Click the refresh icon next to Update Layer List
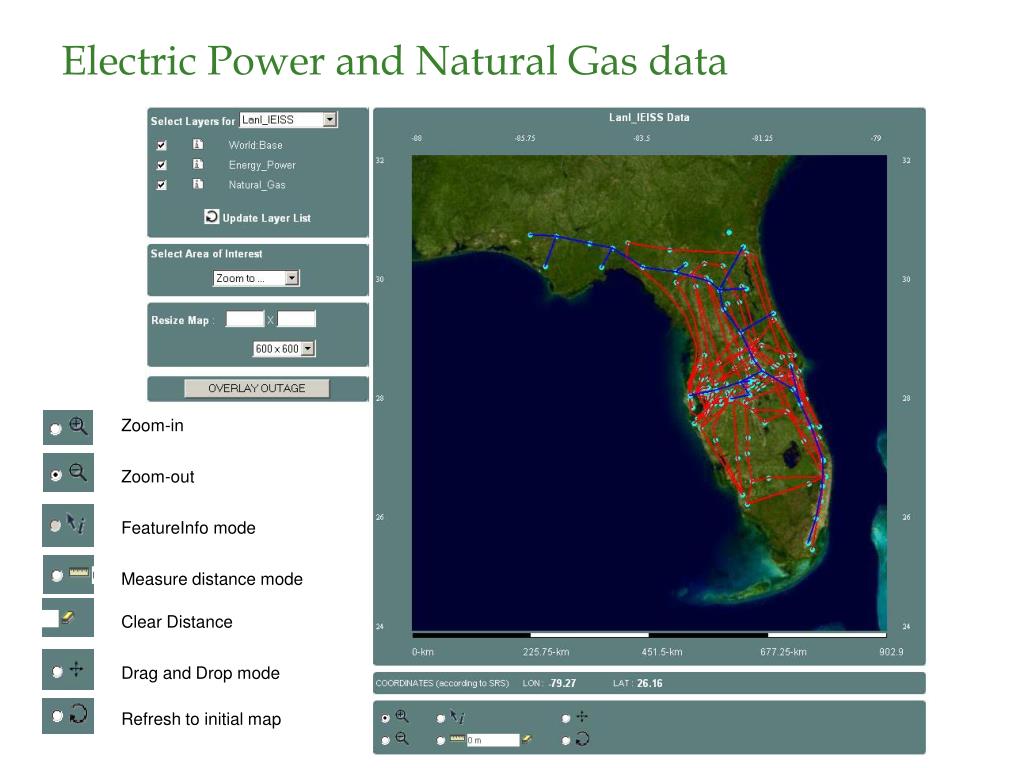Image resolution: width=1024 pixels, height=768 pixels. click(212, 217)
